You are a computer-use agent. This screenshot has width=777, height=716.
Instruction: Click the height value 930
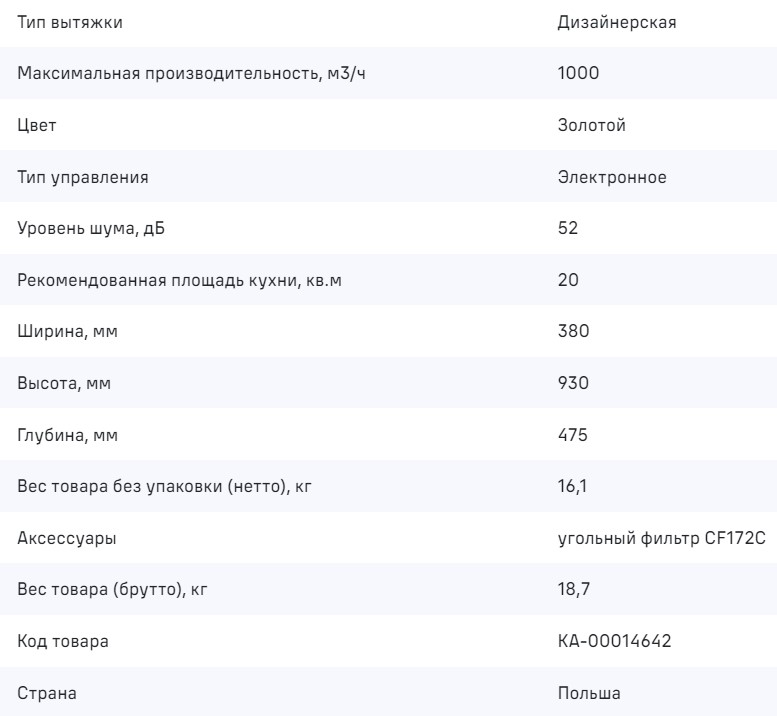tap(573, 384)
